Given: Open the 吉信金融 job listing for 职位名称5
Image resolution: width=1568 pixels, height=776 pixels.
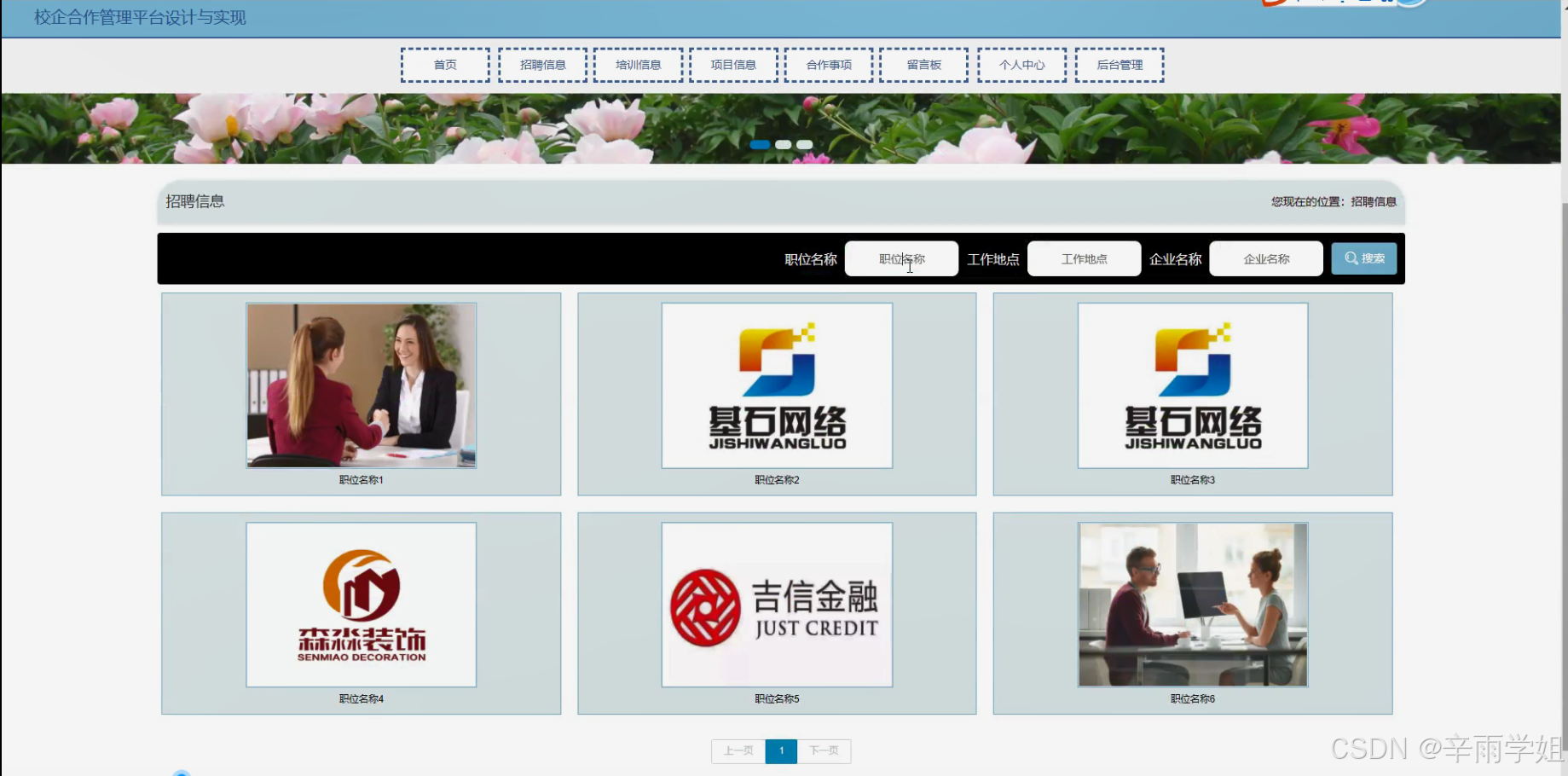Looking at the screenshot, I should (x=776, y=604).
